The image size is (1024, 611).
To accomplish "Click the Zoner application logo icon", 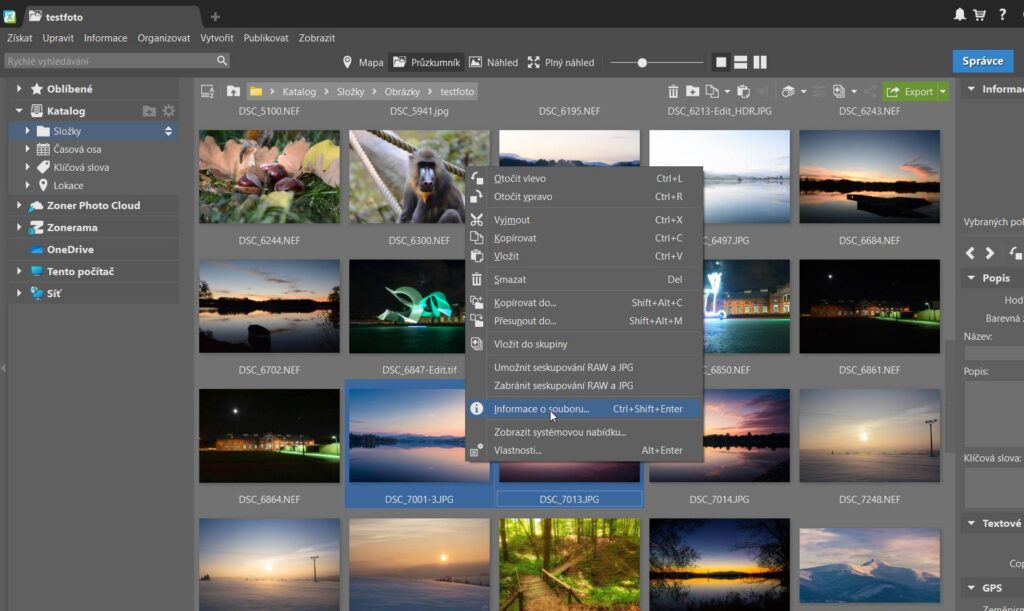I will click(10, 16).
